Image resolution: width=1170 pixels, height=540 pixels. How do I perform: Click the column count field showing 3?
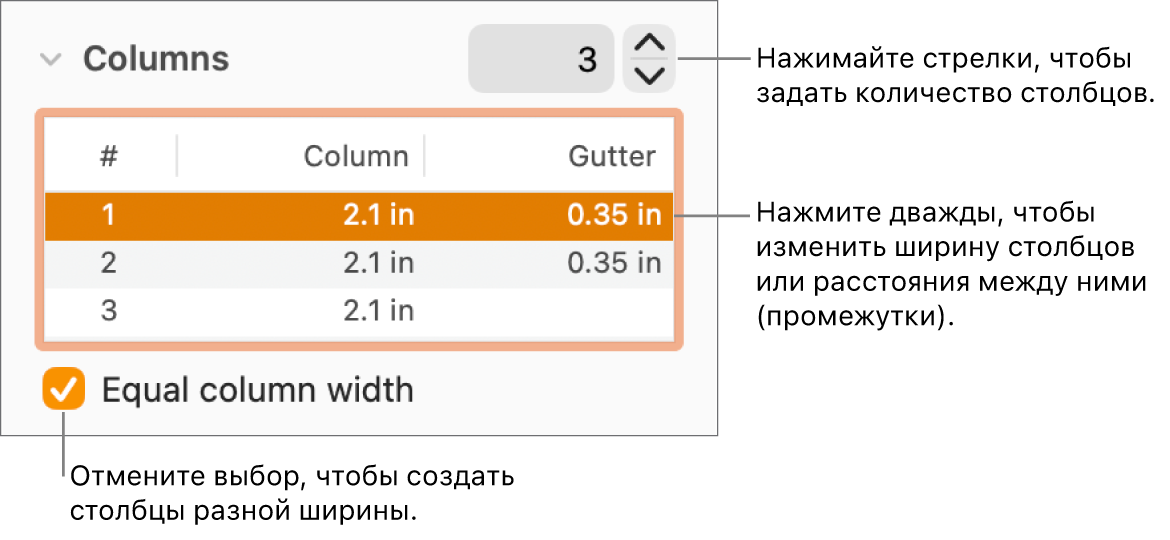(x=541, y=59)
